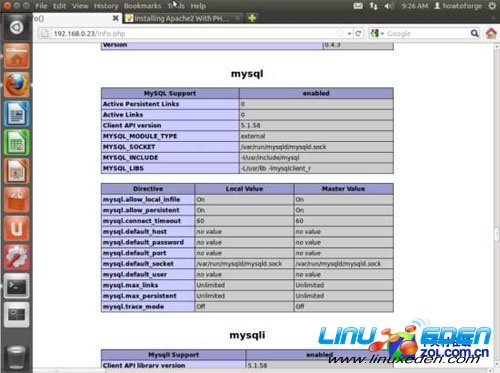The width and height of the screenshot is (500, 373).
Task: Click the mysql.default_password directive
Action: coord(148,242)
